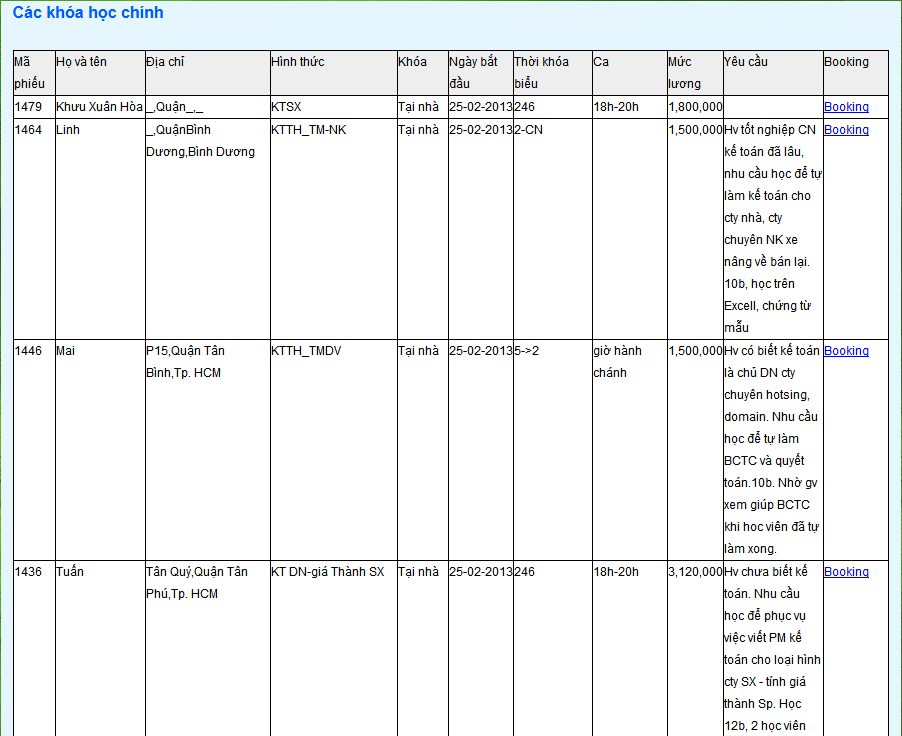This screenshot has height=736, width=902.
Task: Select start date 25-02-2013 in Tuấn's row
Action: click(x=481, y=572)
